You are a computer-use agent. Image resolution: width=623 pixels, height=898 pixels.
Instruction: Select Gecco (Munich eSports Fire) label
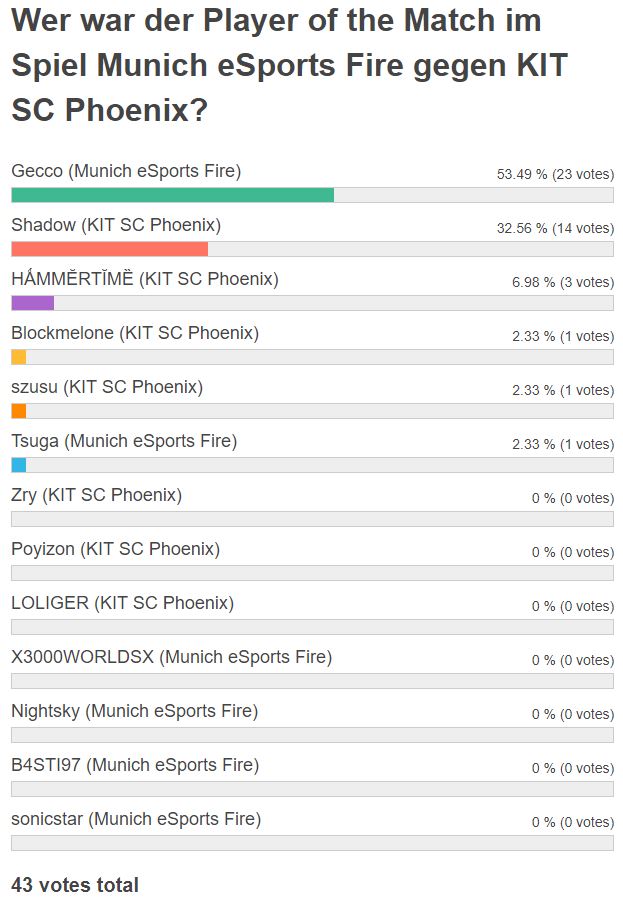point(126,171)
